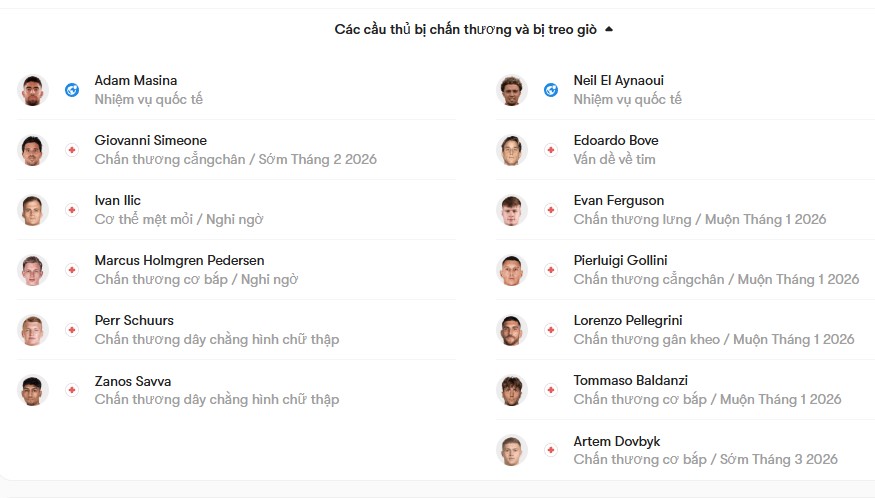Click the international duty icon beside Adam Masina
The image size is (875, 498).
tap(72, 90)
